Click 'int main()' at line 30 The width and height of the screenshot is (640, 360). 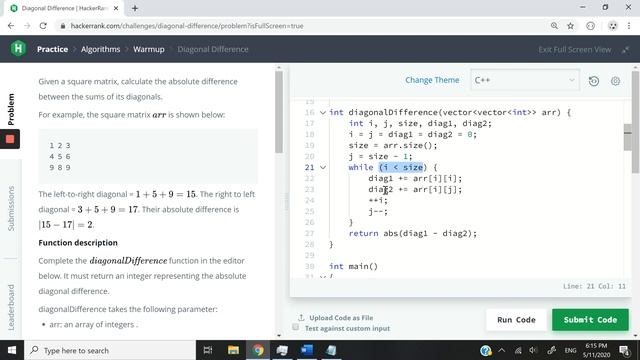pos(353,266)
